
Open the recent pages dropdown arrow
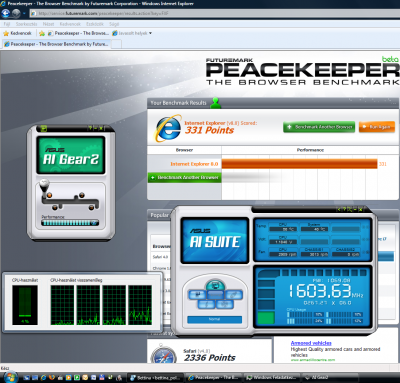(x=24, y=14)
